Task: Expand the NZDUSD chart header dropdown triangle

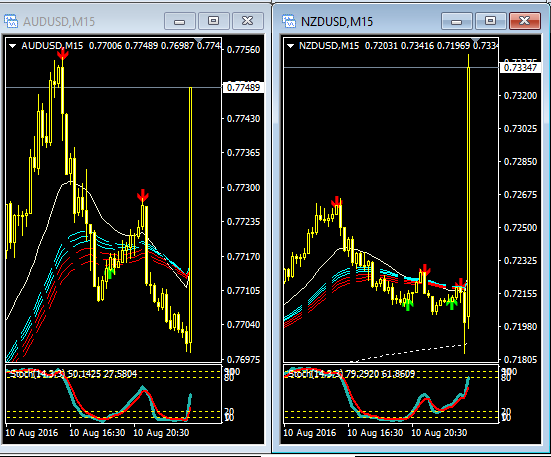Action: 290,46
